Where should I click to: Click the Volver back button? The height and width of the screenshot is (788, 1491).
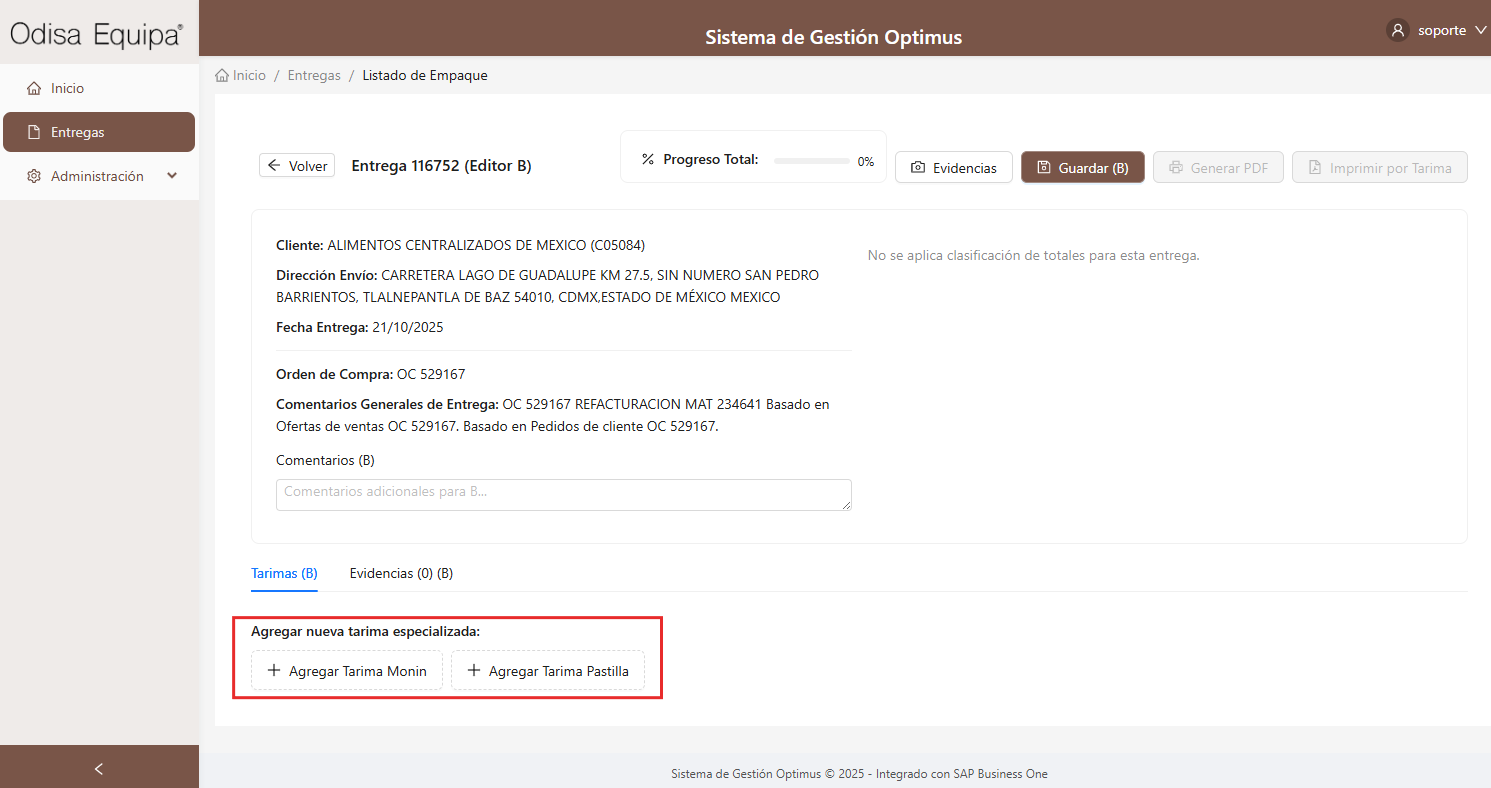pos(297,166)
